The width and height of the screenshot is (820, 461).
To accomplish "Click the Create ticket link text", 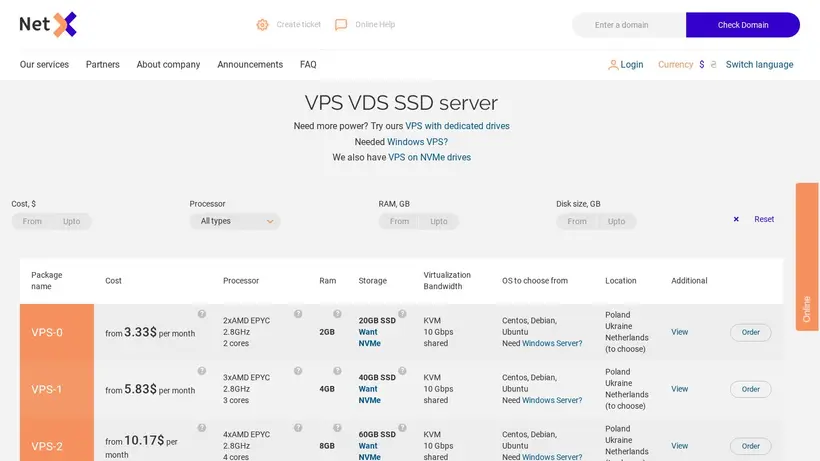I will (x=299, y=25).
